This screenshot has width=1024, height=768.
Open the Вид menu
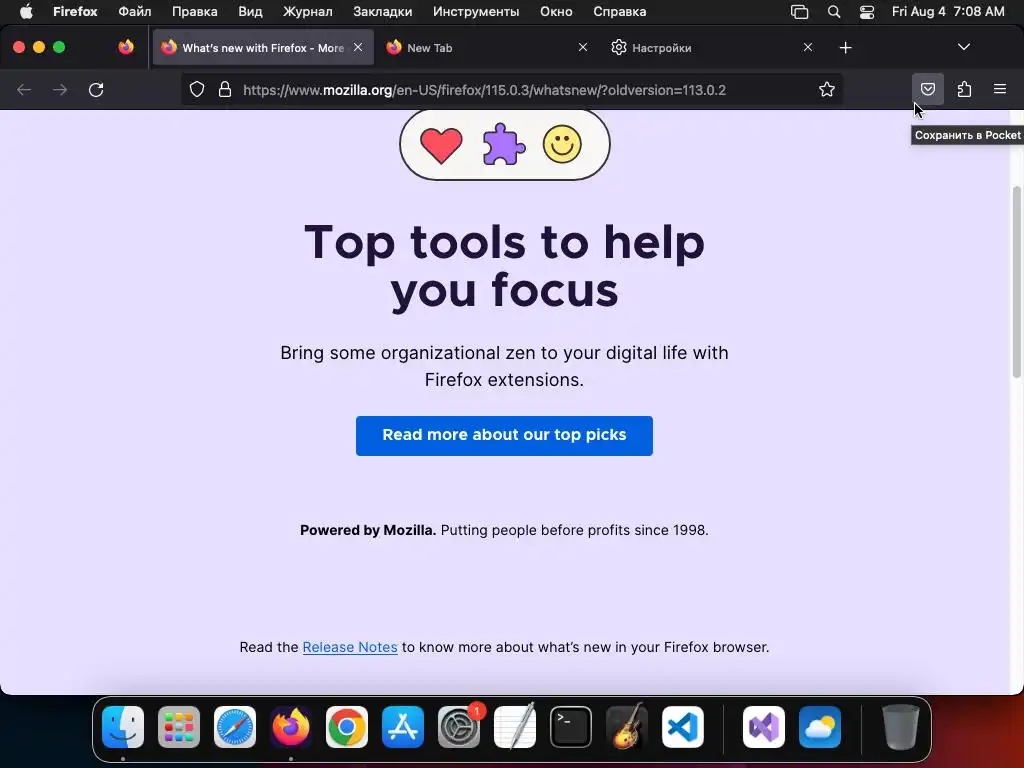click(x=250, y=12)
